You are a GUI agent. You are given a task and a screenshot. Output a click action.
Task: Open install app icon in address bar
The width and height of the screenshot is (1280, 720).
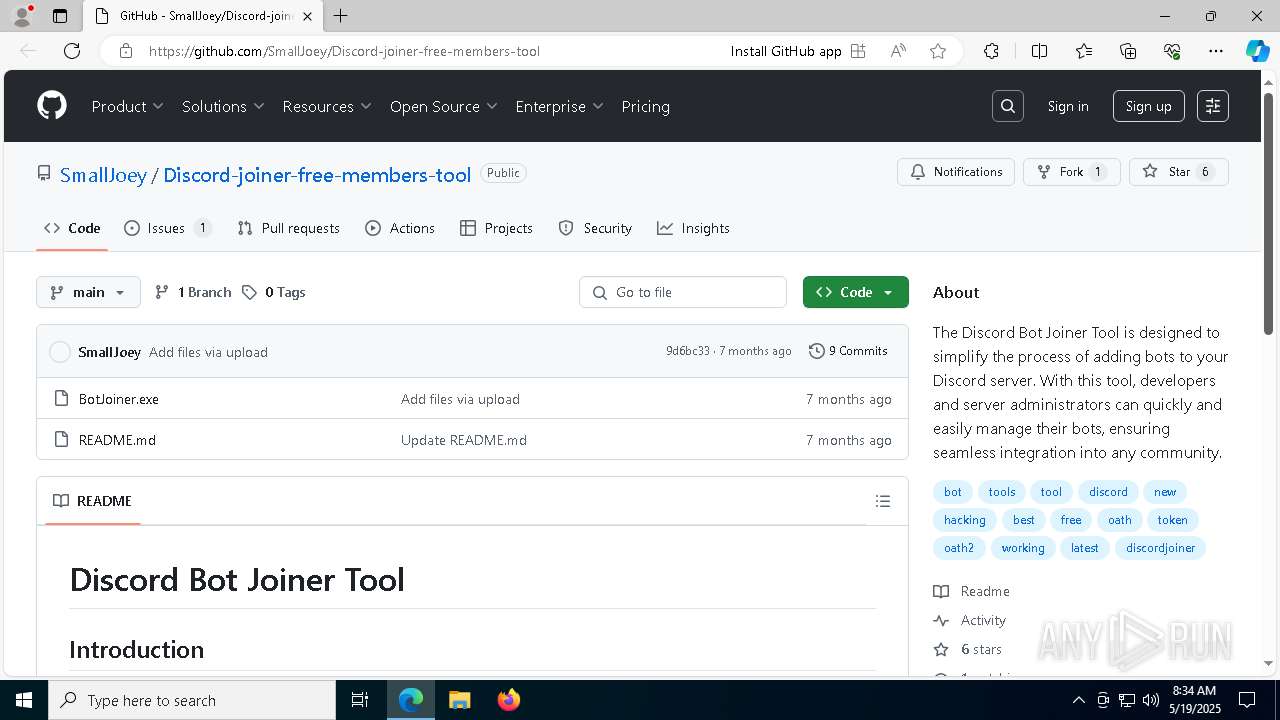858,51
